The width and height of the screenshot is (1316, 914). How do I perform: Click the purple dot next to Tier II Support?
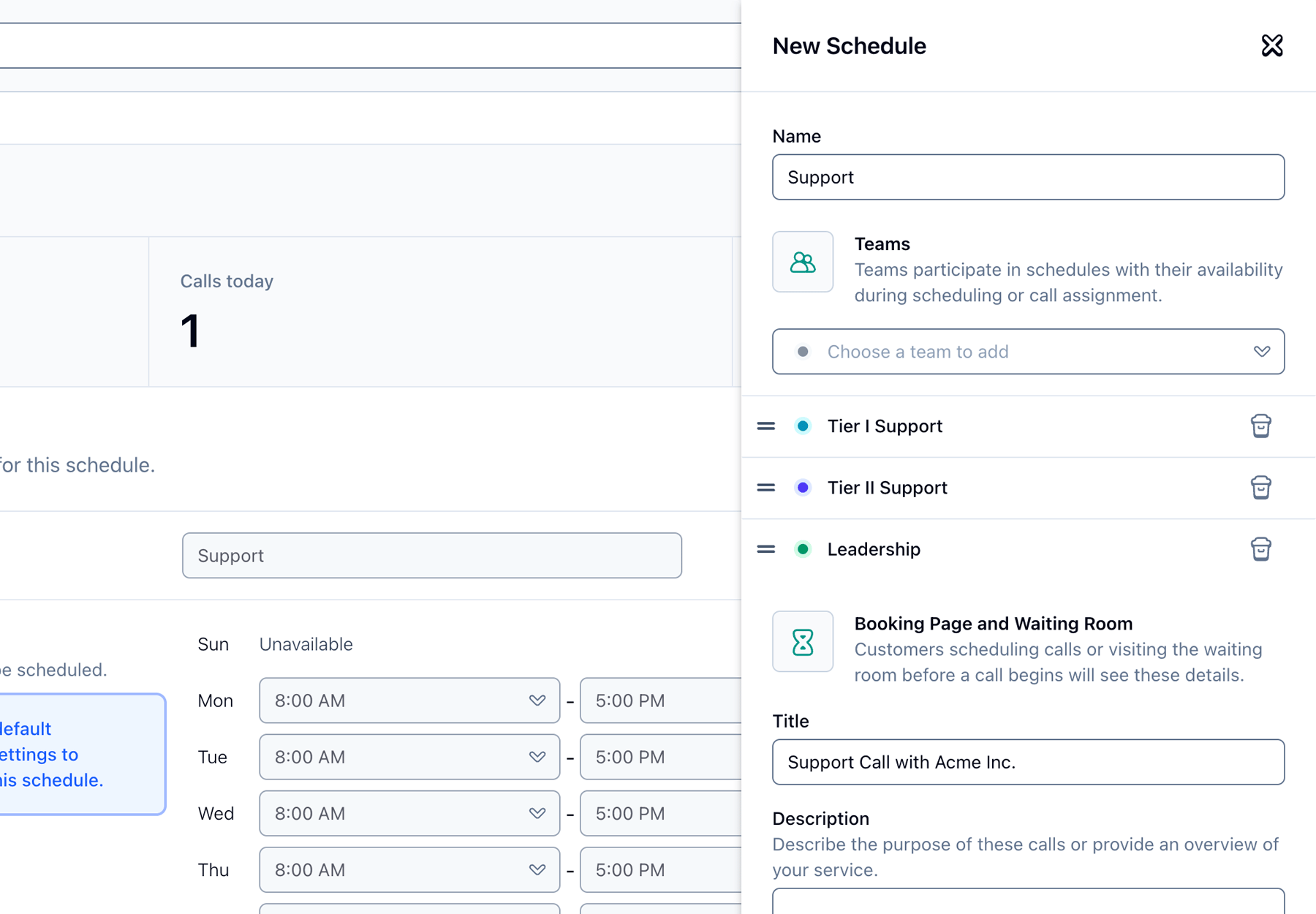coord(803,488)
